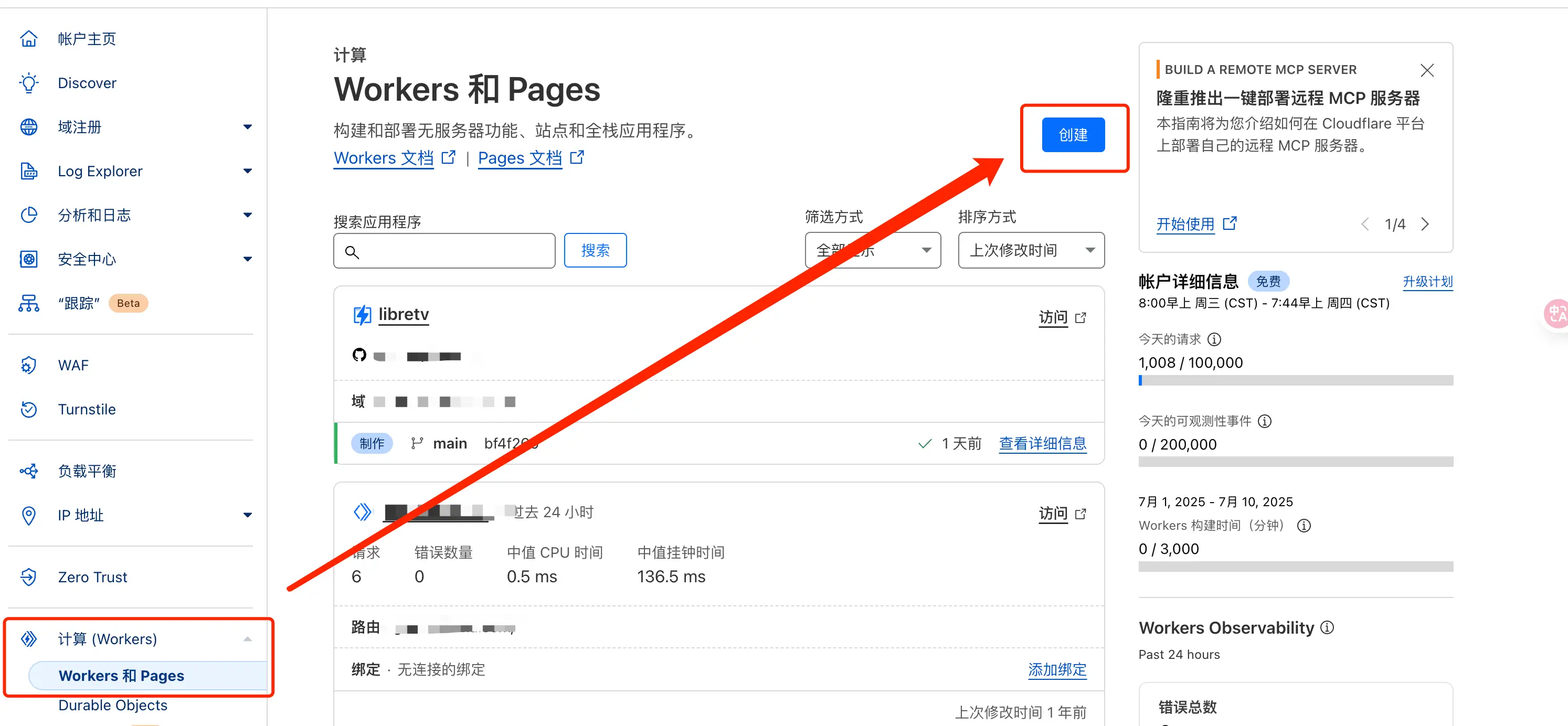Screen dimensions: 1568x726
Task: Open the 筛选方式 filter dropdown
Action: pyautogui.click(x=872, y=250)
